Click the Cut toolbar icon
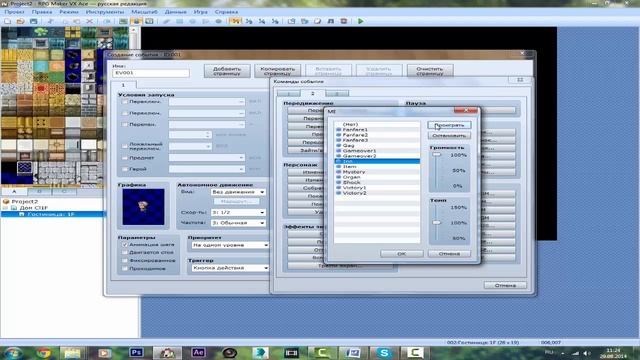This screenshot has height=360, width=640. pyautogui.click(x=51, y=21)
